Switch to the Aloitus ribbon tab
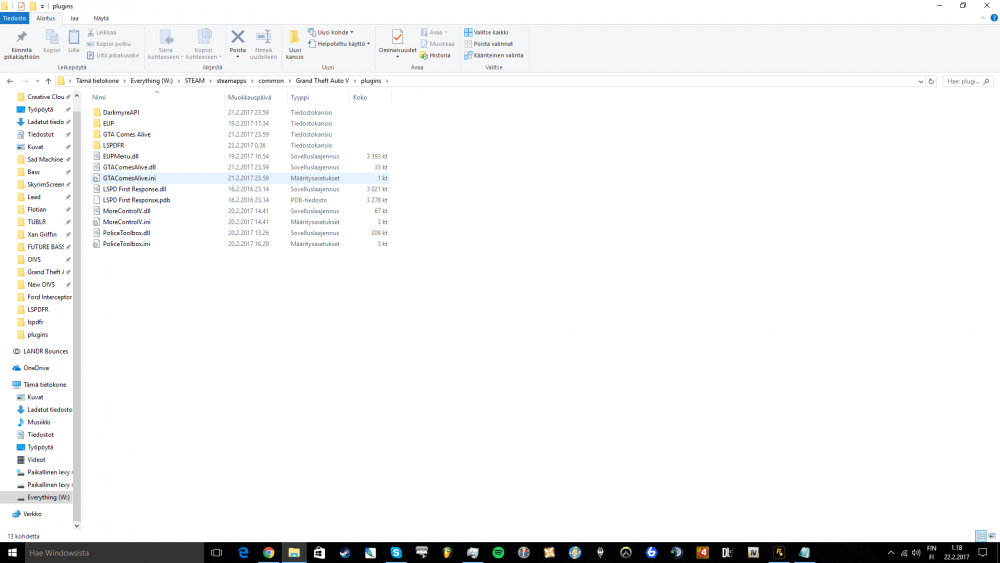The image size is (1000, 563). (45, 18)
